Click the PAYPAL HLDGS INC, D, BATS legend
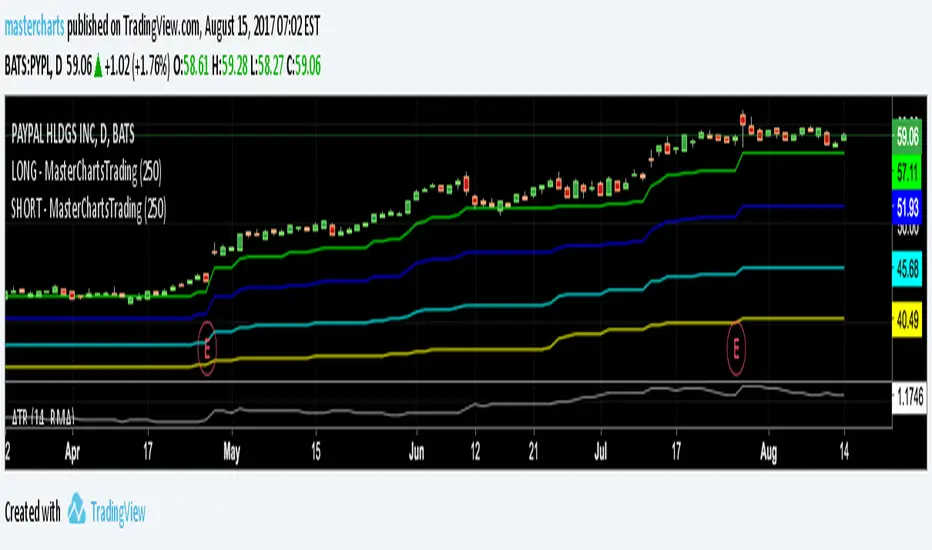This screenshot has width=932, height=550. click(73, 134)
